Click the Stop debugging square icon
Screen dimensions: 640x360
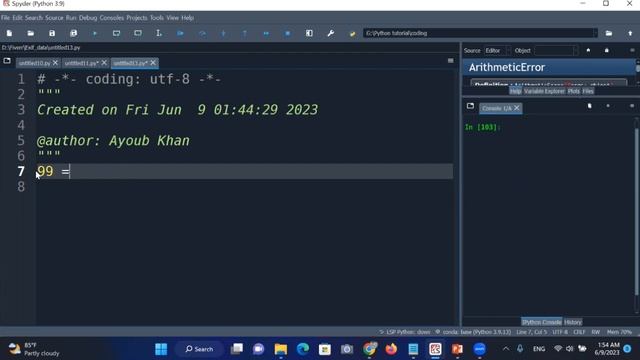click(x=287, y=33)
